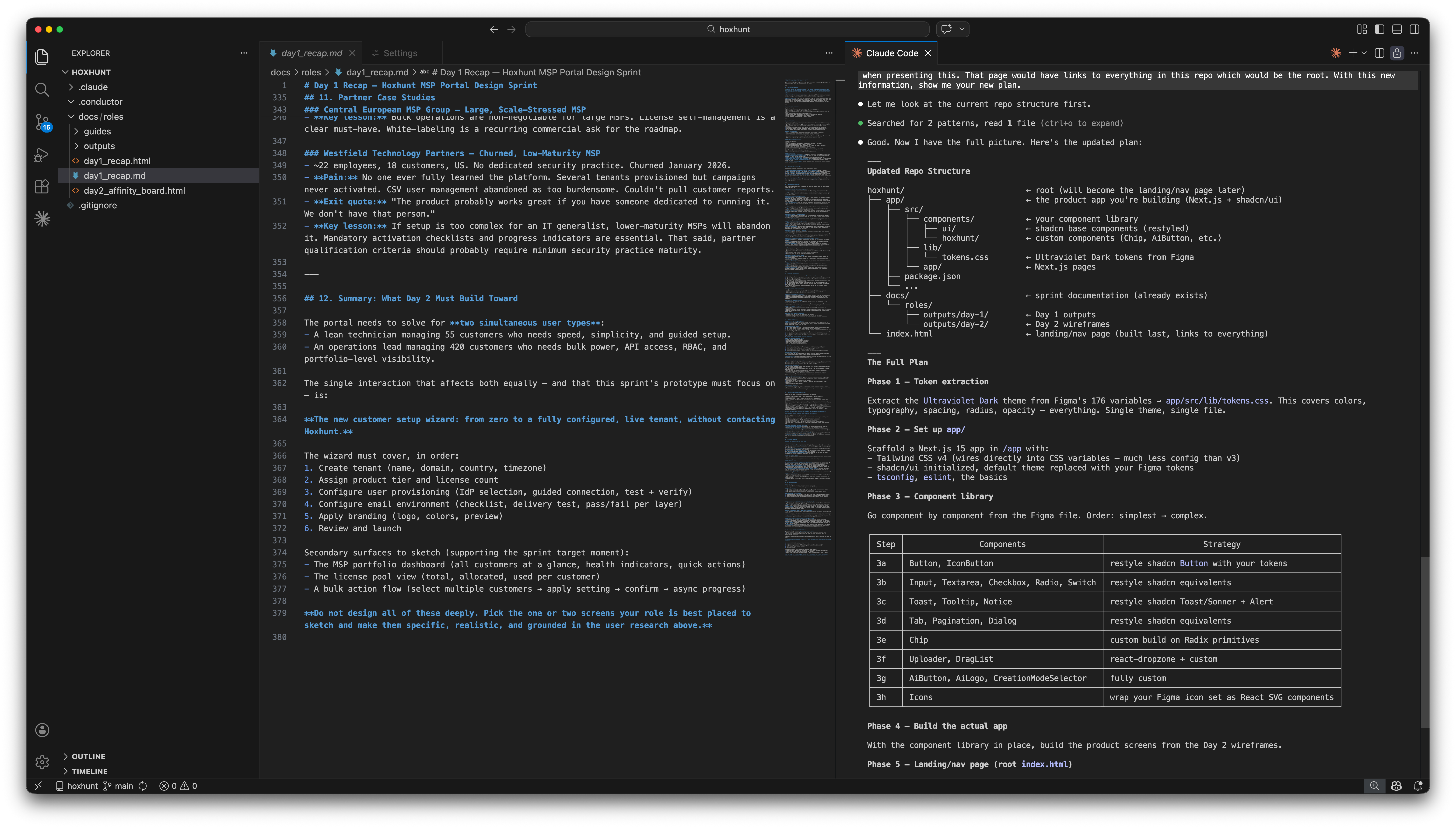
Task: Expand the OUTLINE section
Action: tap(88, 756)
